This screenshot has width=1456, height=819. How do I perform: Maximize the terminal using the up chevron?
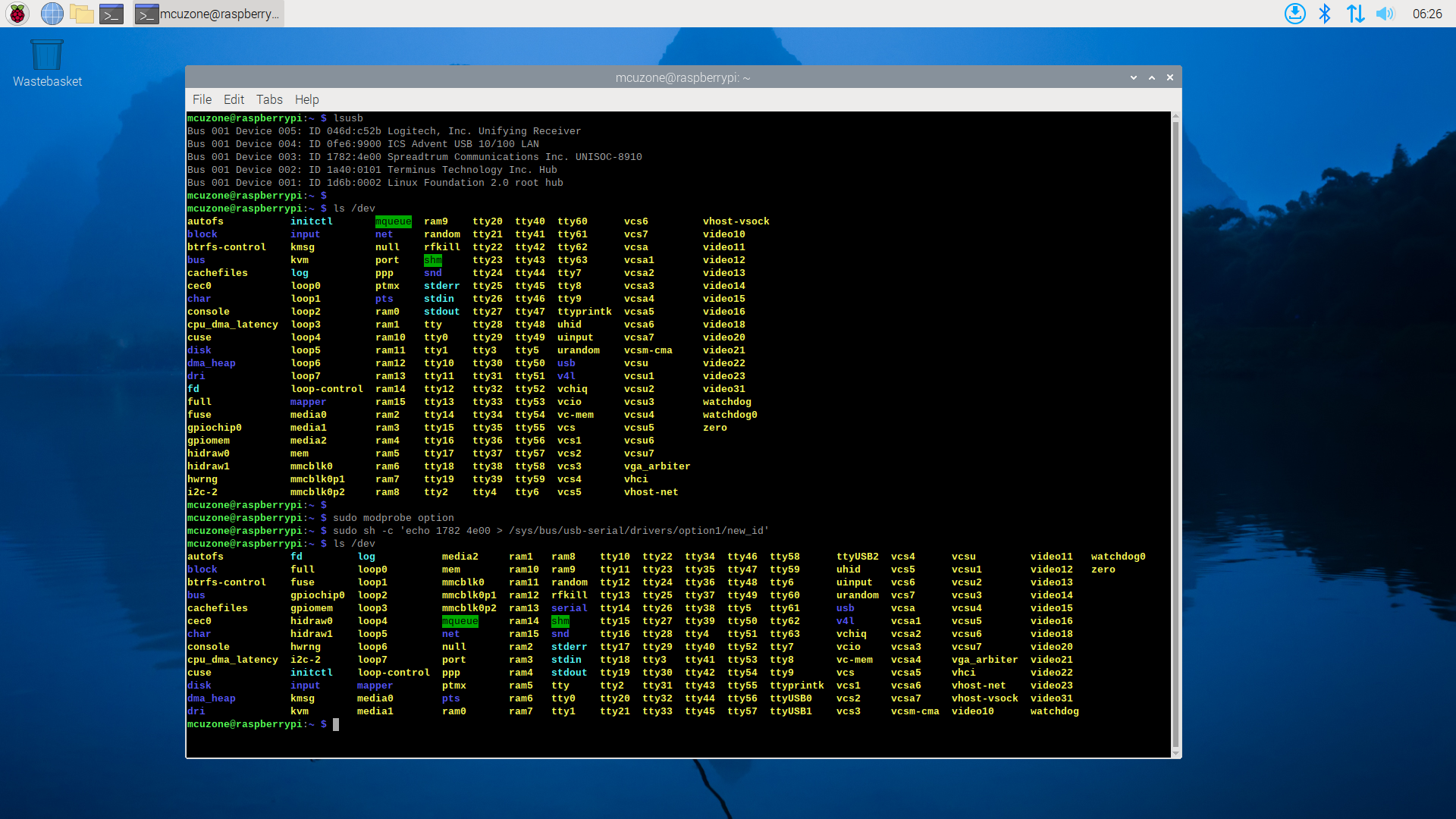tap(1152, 77)
